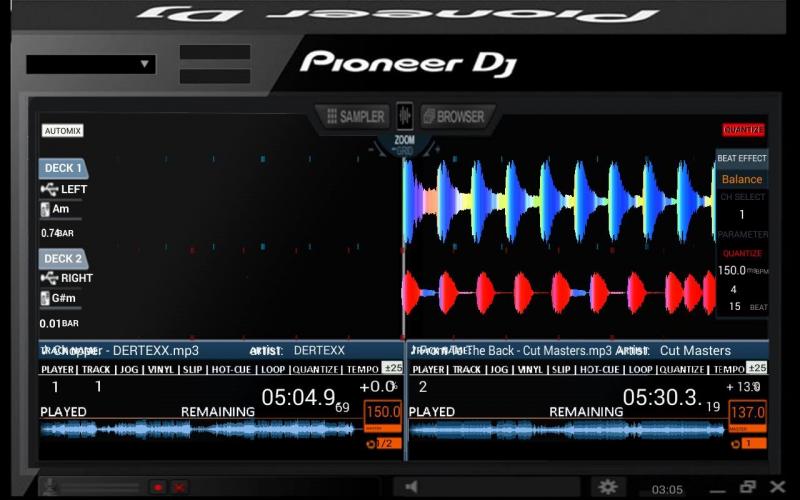The image size is (800, 500).
Task: Click Deck 2 ±25 tempo range button
Action: [x=757, y=368]
